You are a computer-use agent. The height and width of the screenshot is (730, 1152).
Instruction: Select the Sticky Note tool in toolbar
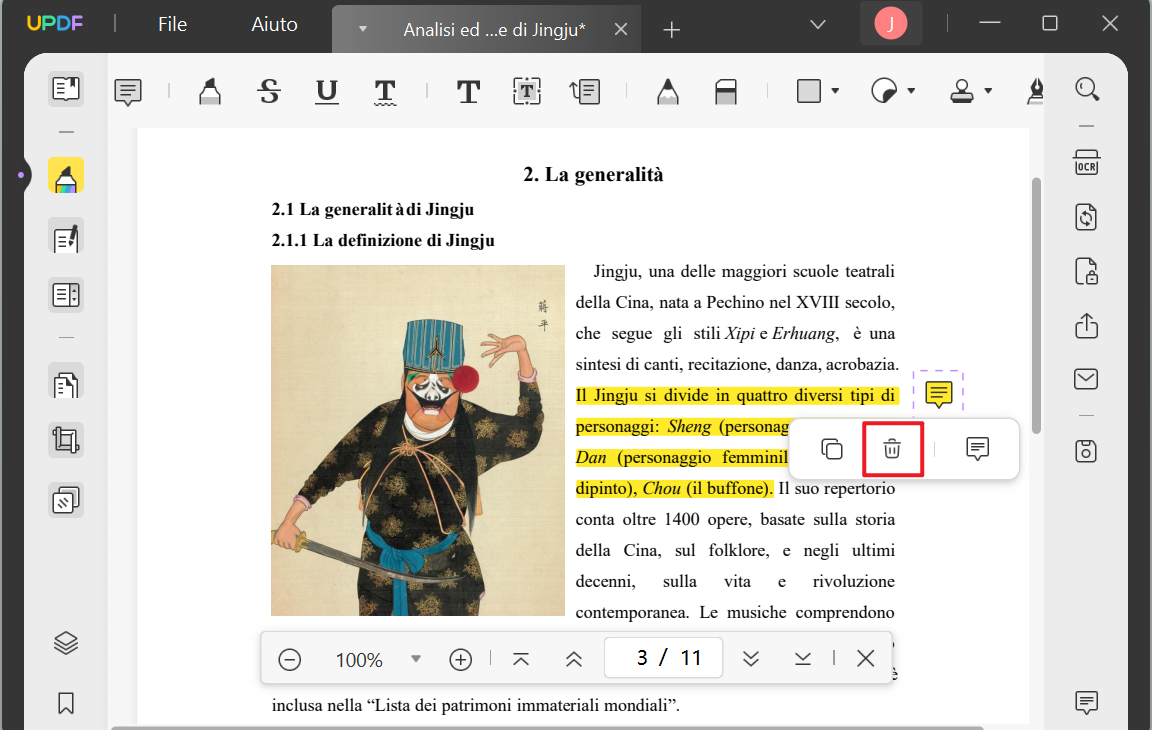128,92
